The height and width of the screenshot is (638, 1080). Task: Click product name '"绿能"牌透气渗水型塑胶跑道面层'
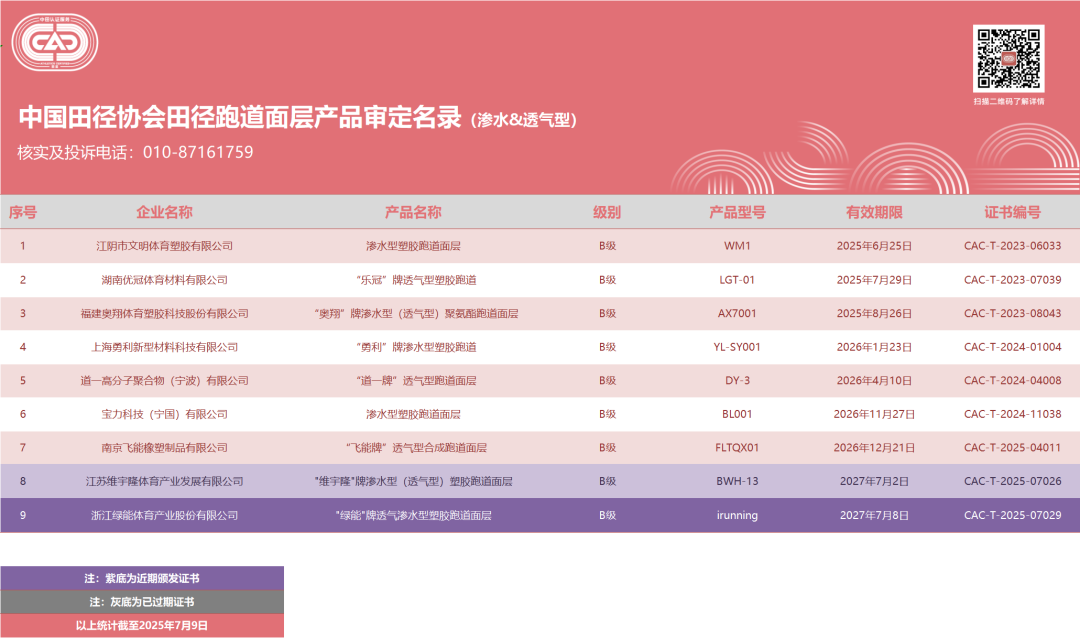(413, 515)
